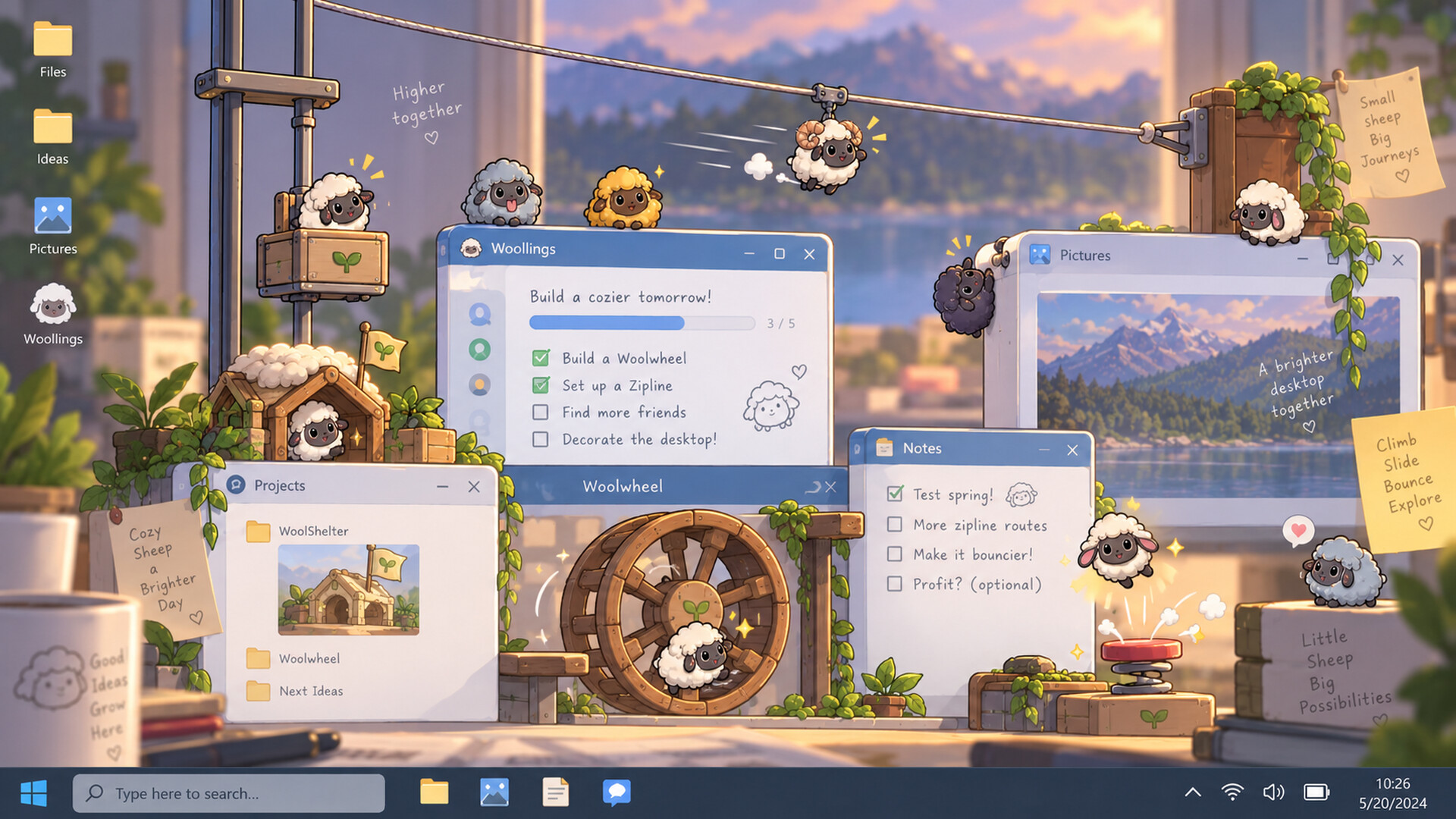The width and height of the screenshot is (1456, 819).
Task: Check the Decorate the desktop! checkbox
Action: pyautogui.click(x=541, y=439)
